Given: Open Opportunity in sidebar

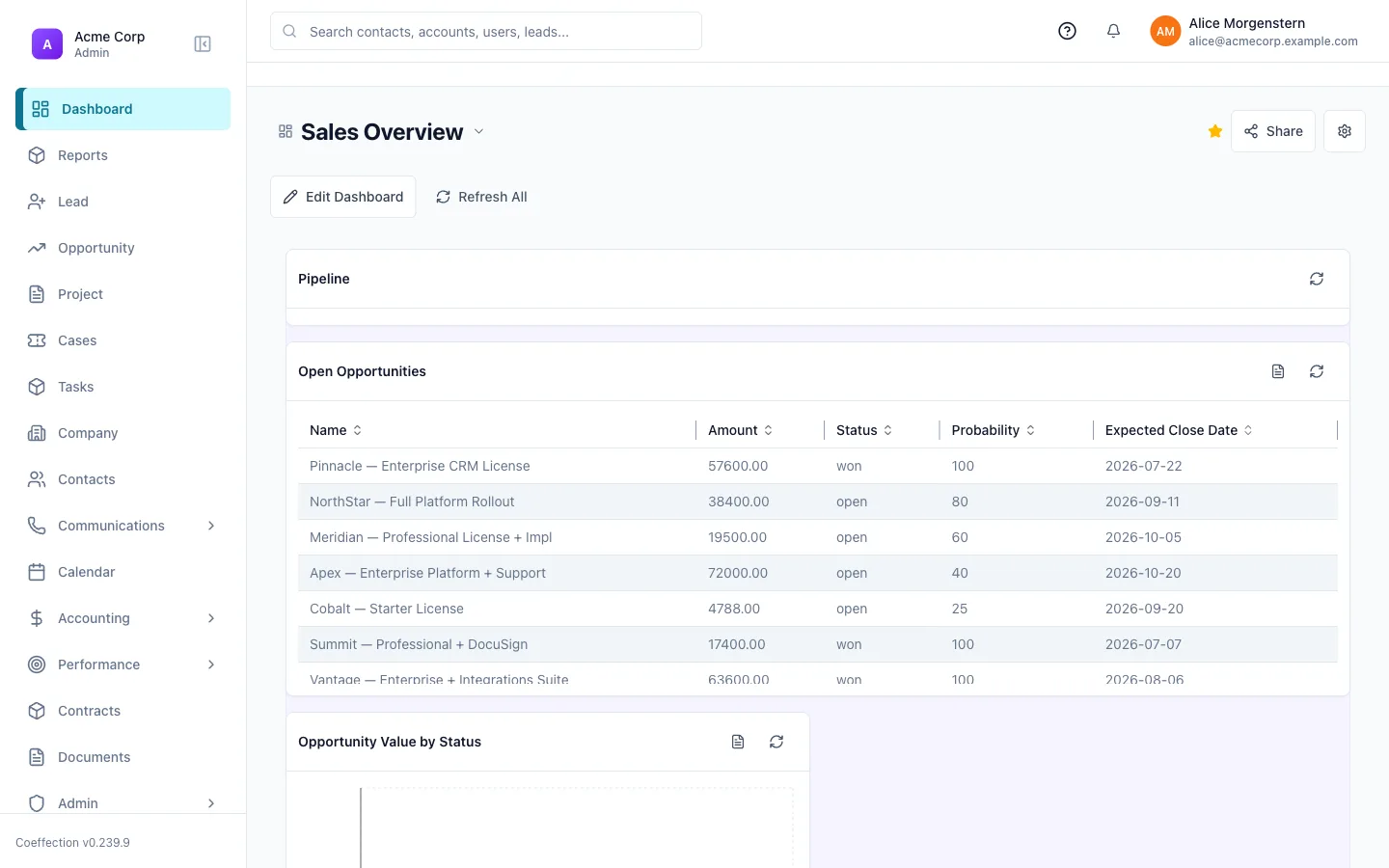Looking at the screenshot, I should [x=123, y=248].
